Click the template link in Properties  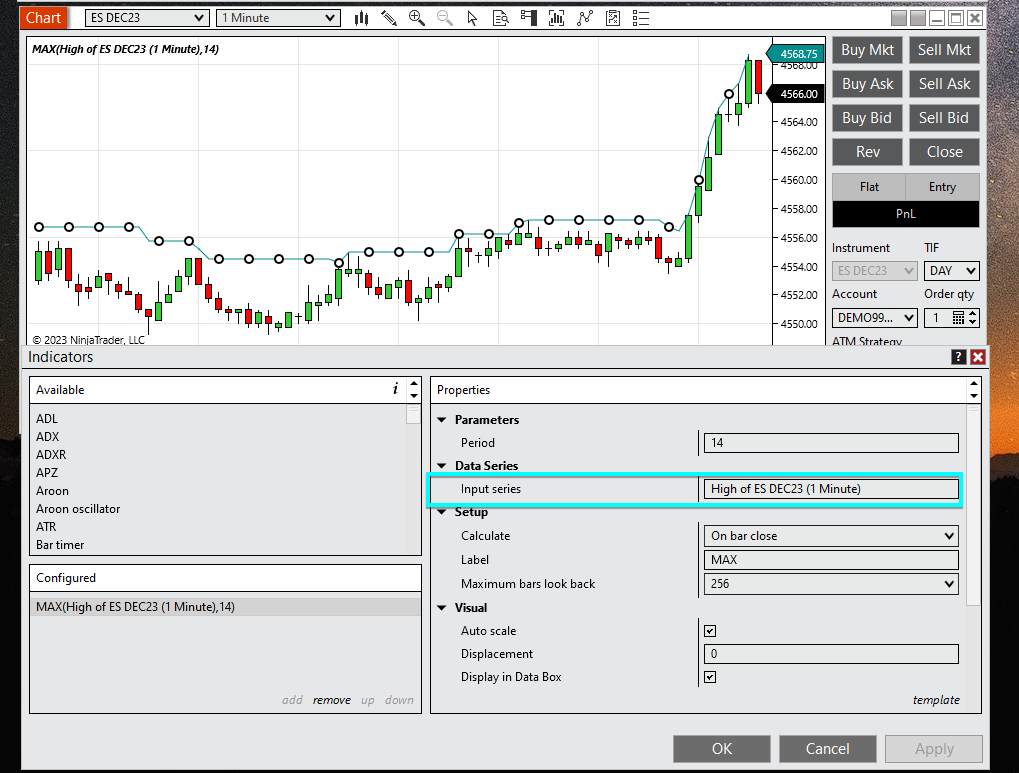936,700
